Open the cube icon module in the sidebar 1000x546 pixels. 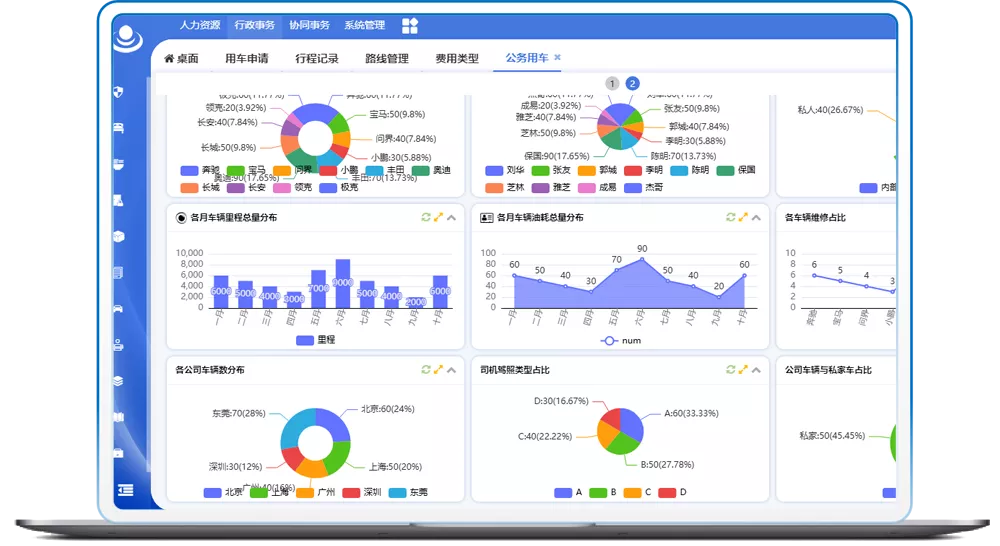pyautogui.click(x=118, y=237)
